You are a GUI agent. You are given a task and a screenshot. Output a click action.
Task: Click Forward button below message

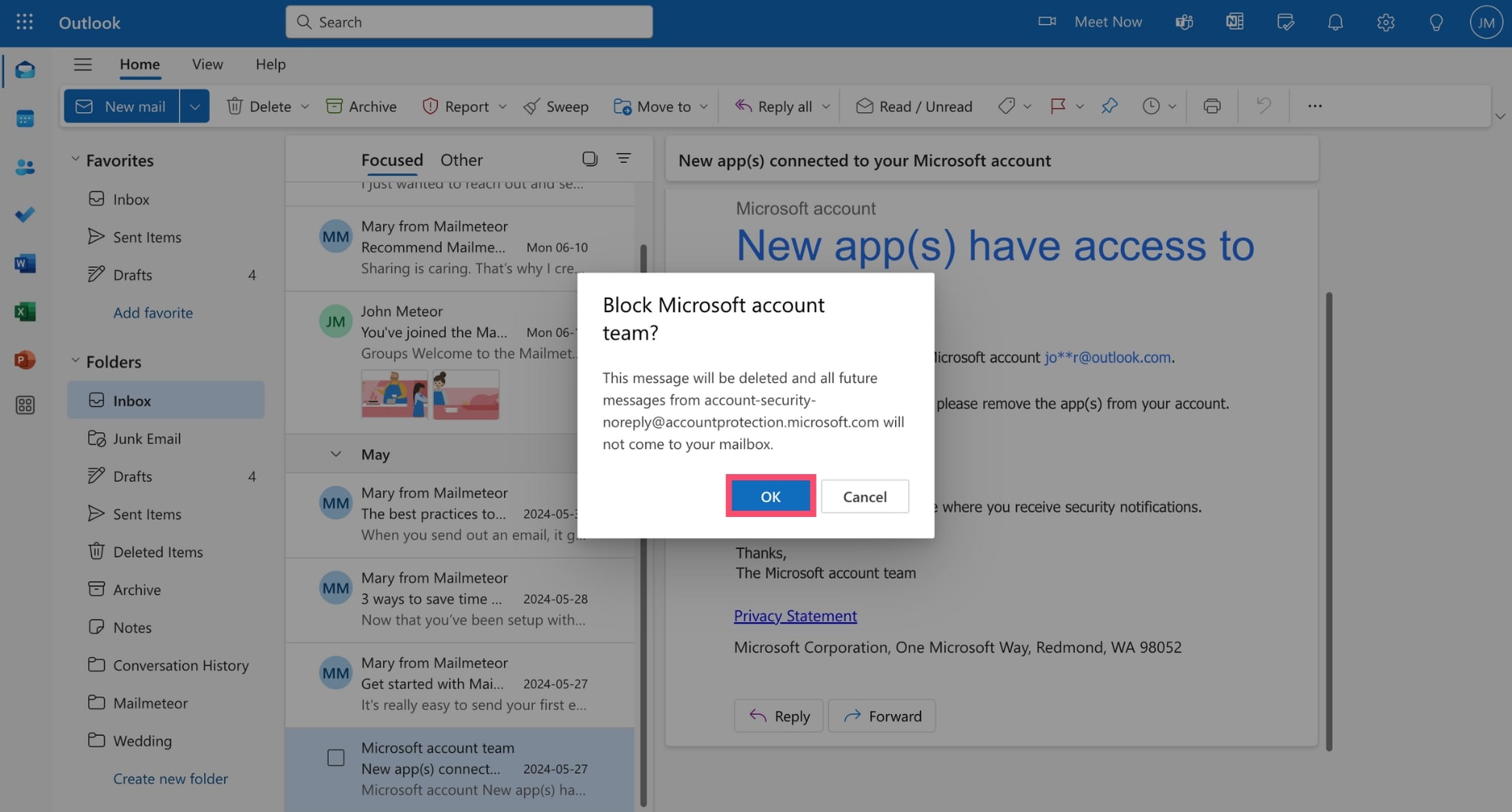coord(882,715)
